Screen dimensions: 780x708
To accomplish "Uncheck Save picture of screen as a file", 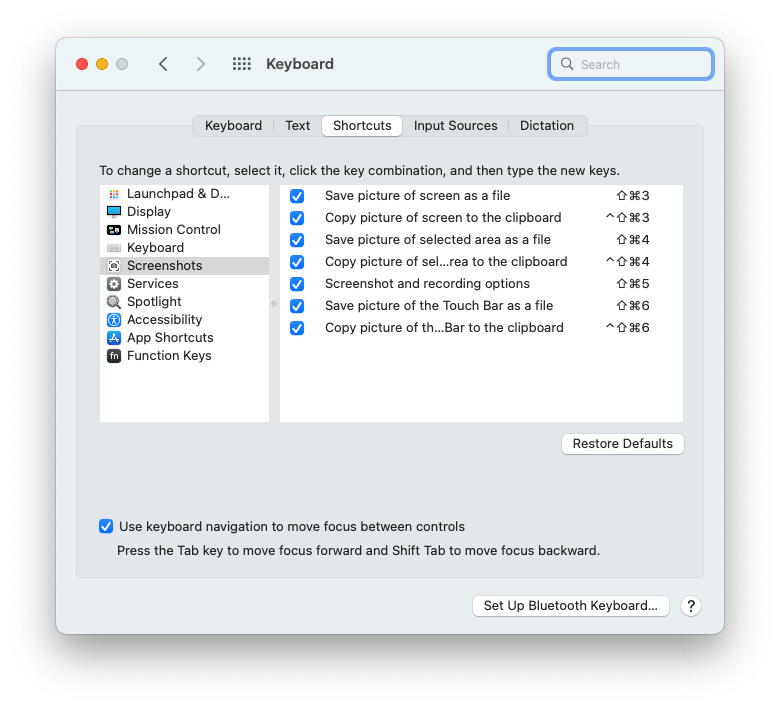I will (297, 196).
